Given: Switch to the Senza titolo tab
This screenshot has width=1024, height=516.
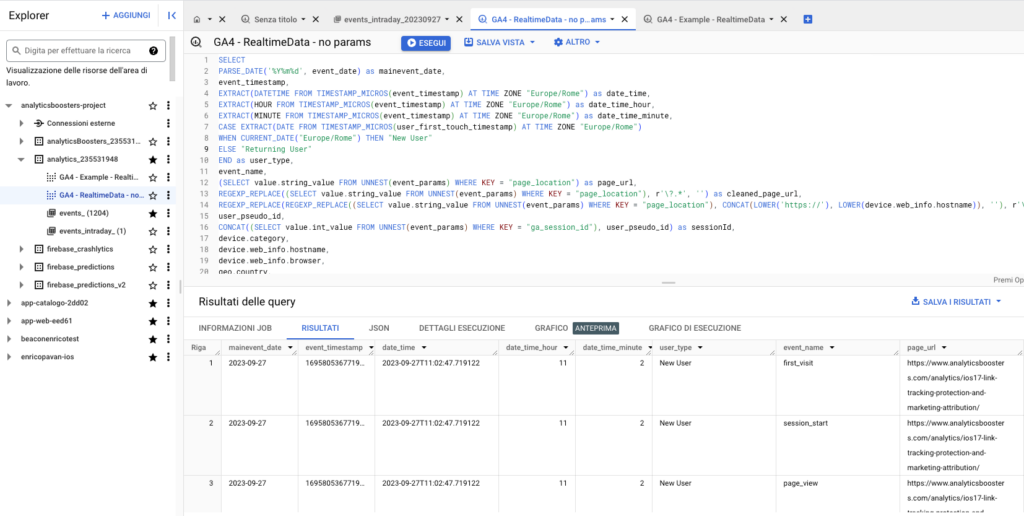Looking at the screenshot, I should (274, 20).
